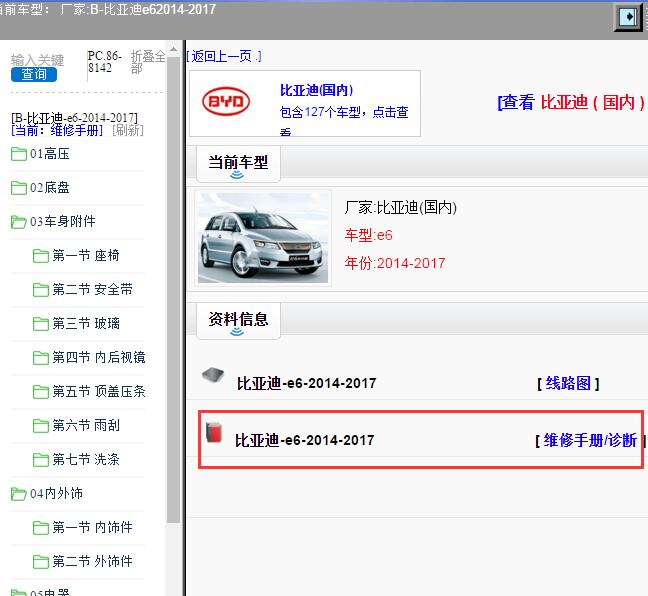The image size is (648, 596).
Task: Click the 年份:2014-2017 text
Action: coord(395,263)
